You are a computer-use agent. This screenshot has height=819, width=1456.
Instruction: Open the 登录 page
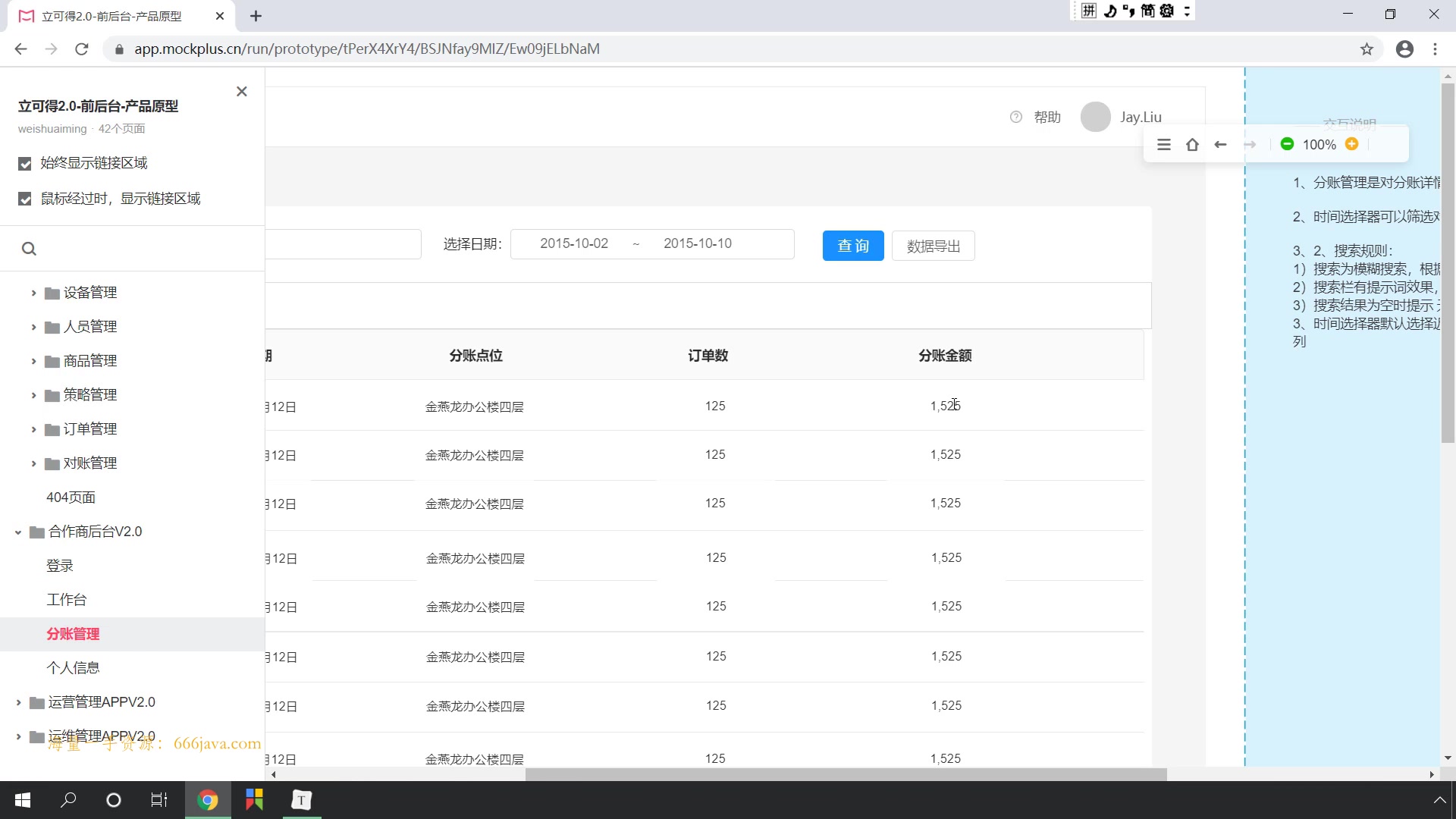[60, 566]
